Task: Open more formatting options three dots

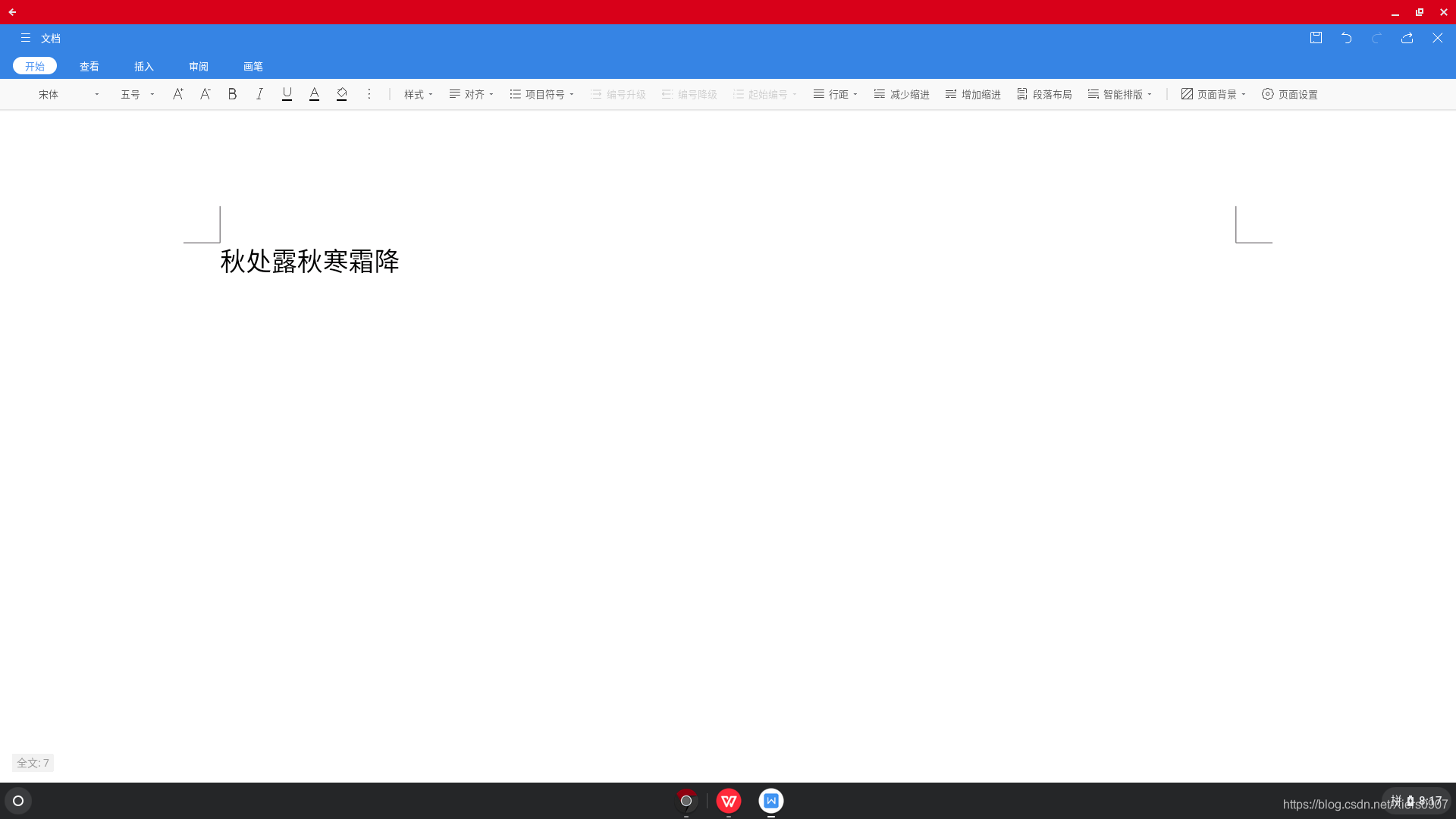Action: point(369,94)
